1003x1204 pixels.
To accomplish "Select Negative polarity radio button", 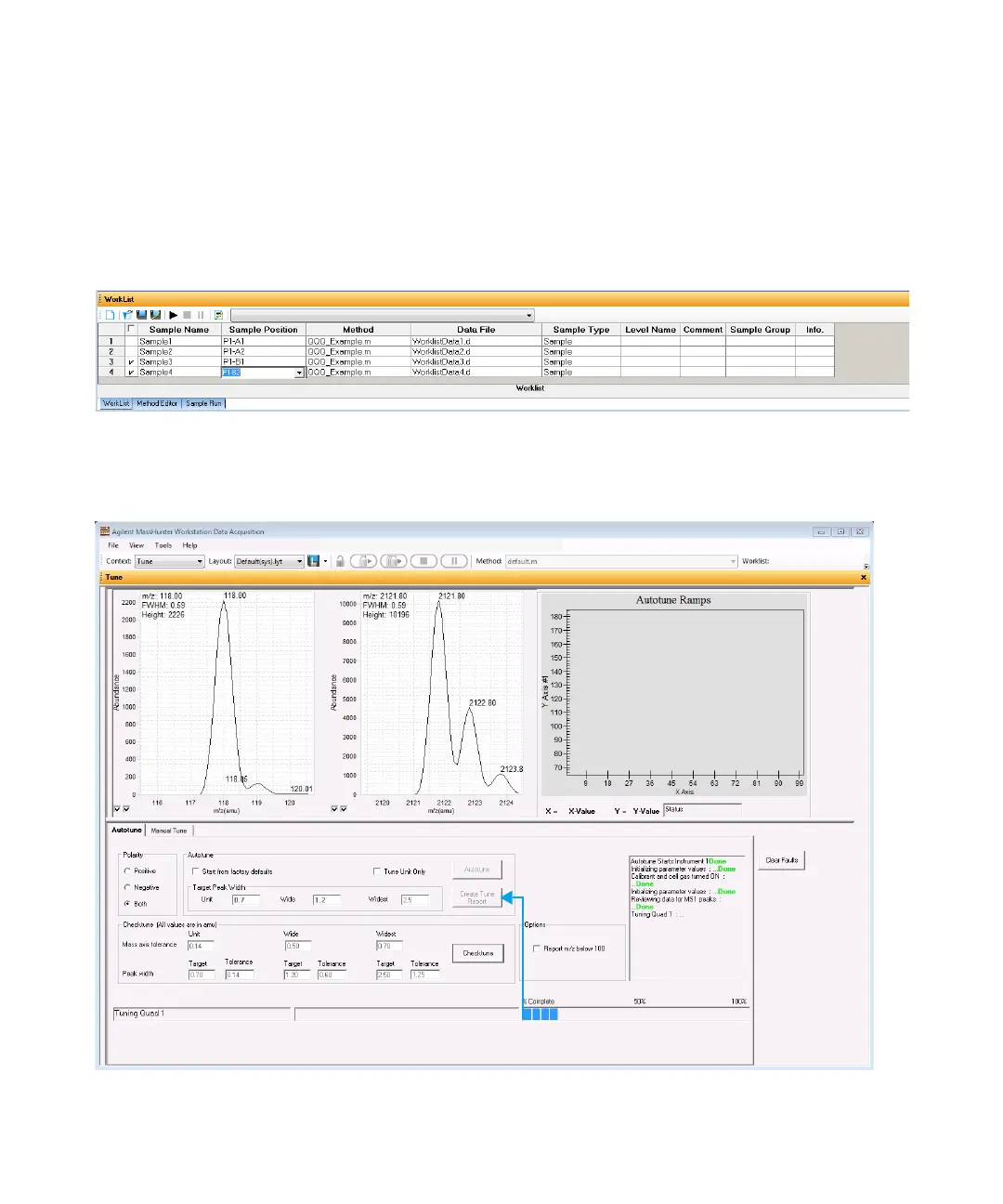I will point(127,887).
